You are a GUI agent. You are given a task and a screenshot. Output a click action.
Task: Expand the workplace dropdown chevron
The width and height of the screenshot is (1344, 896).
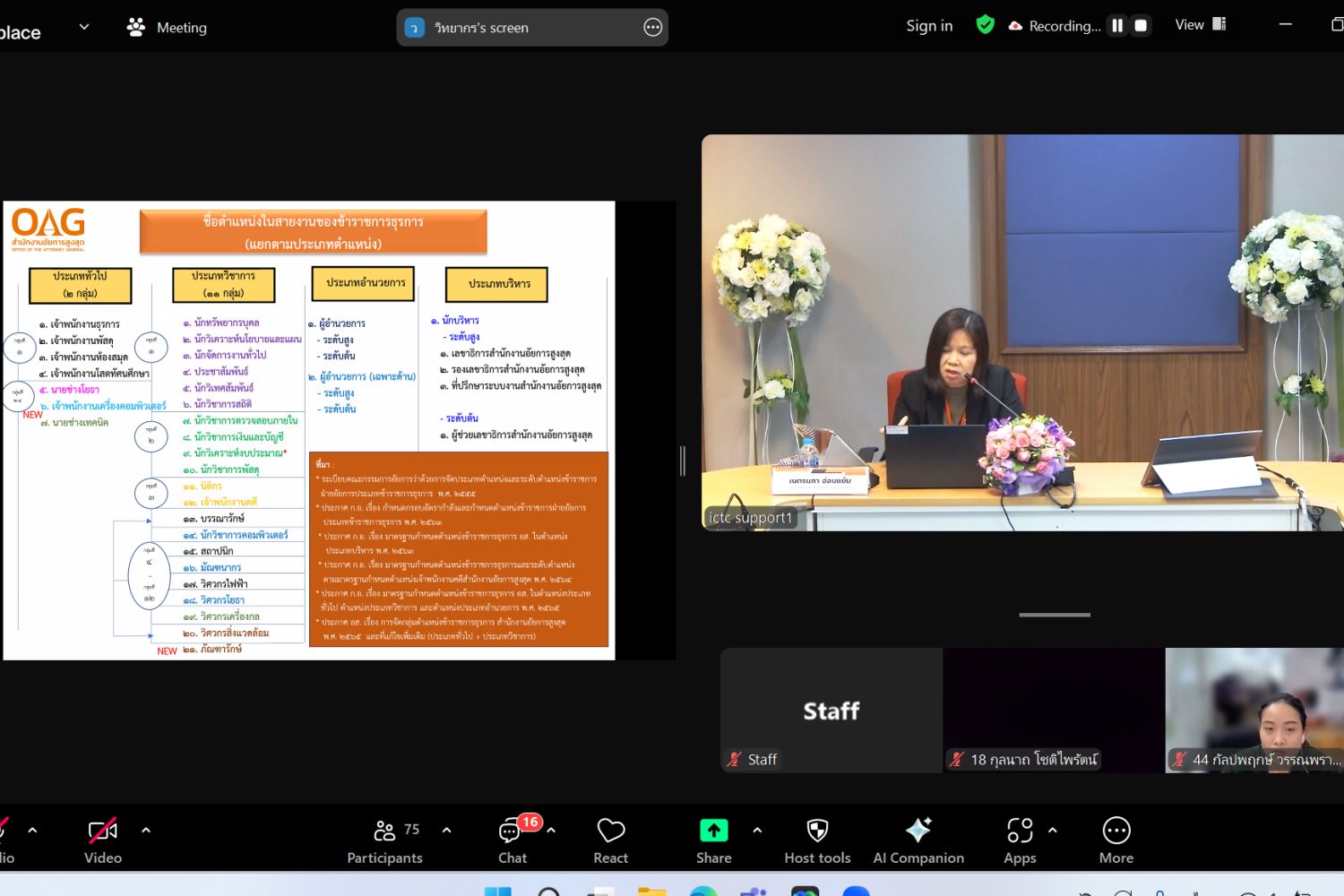point(84,27)
